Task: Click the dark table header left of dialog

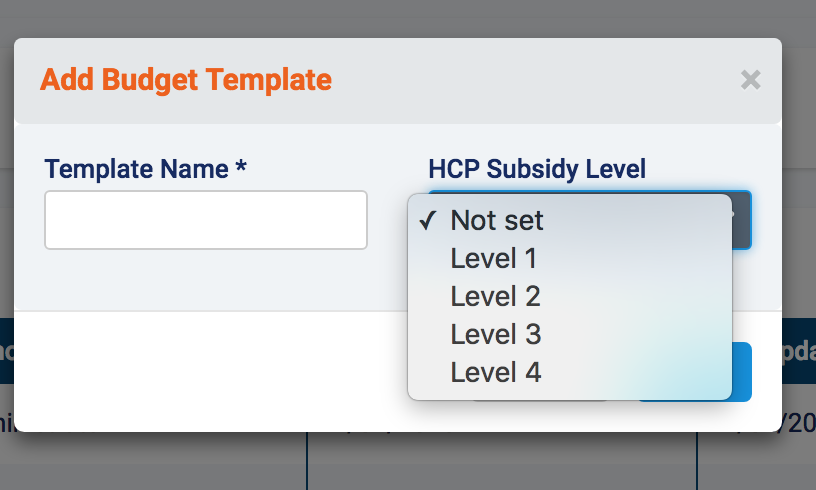Action: click(6, 350)
